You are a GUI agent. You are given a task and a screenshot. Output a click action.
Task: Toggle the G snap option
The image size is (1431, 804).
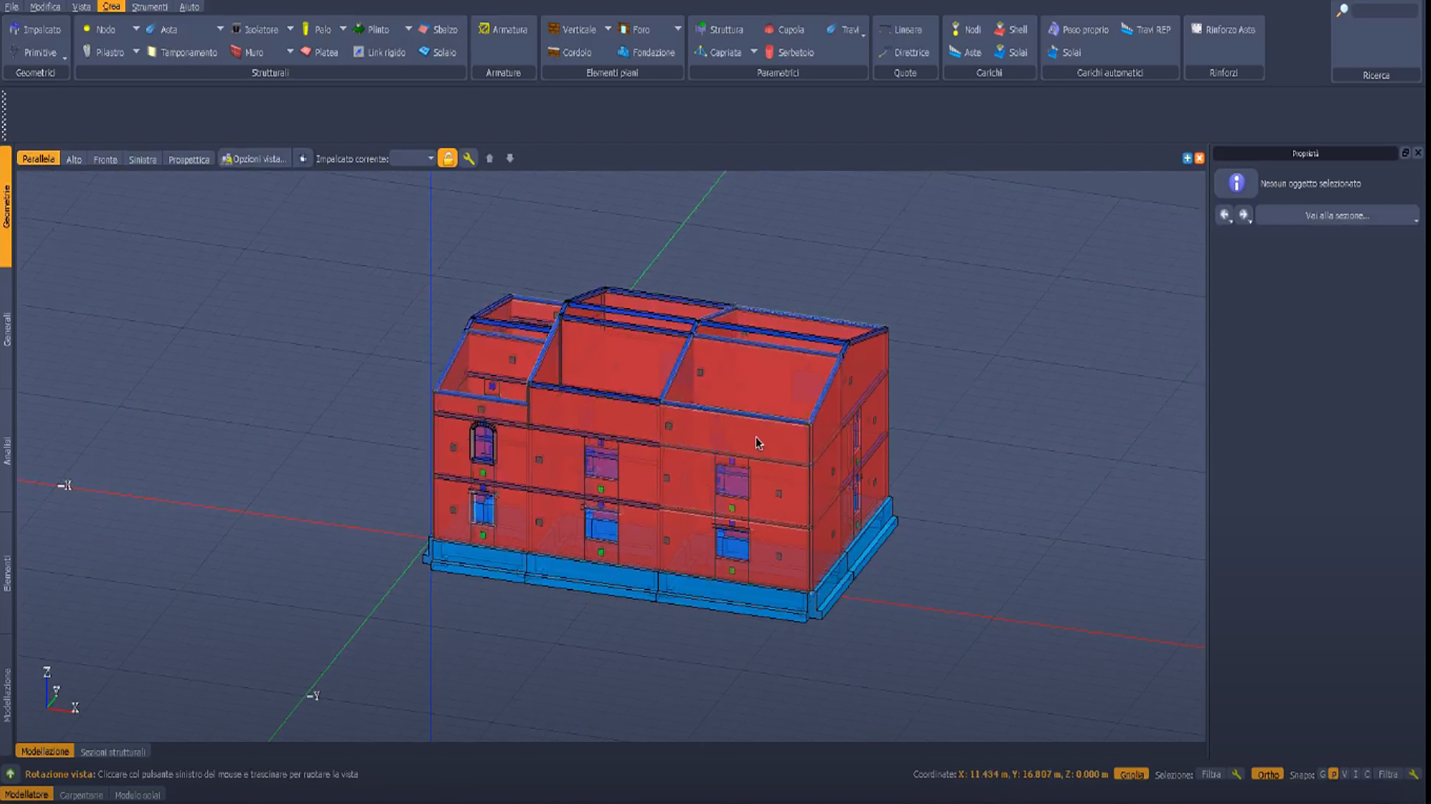coord(1322,775)
